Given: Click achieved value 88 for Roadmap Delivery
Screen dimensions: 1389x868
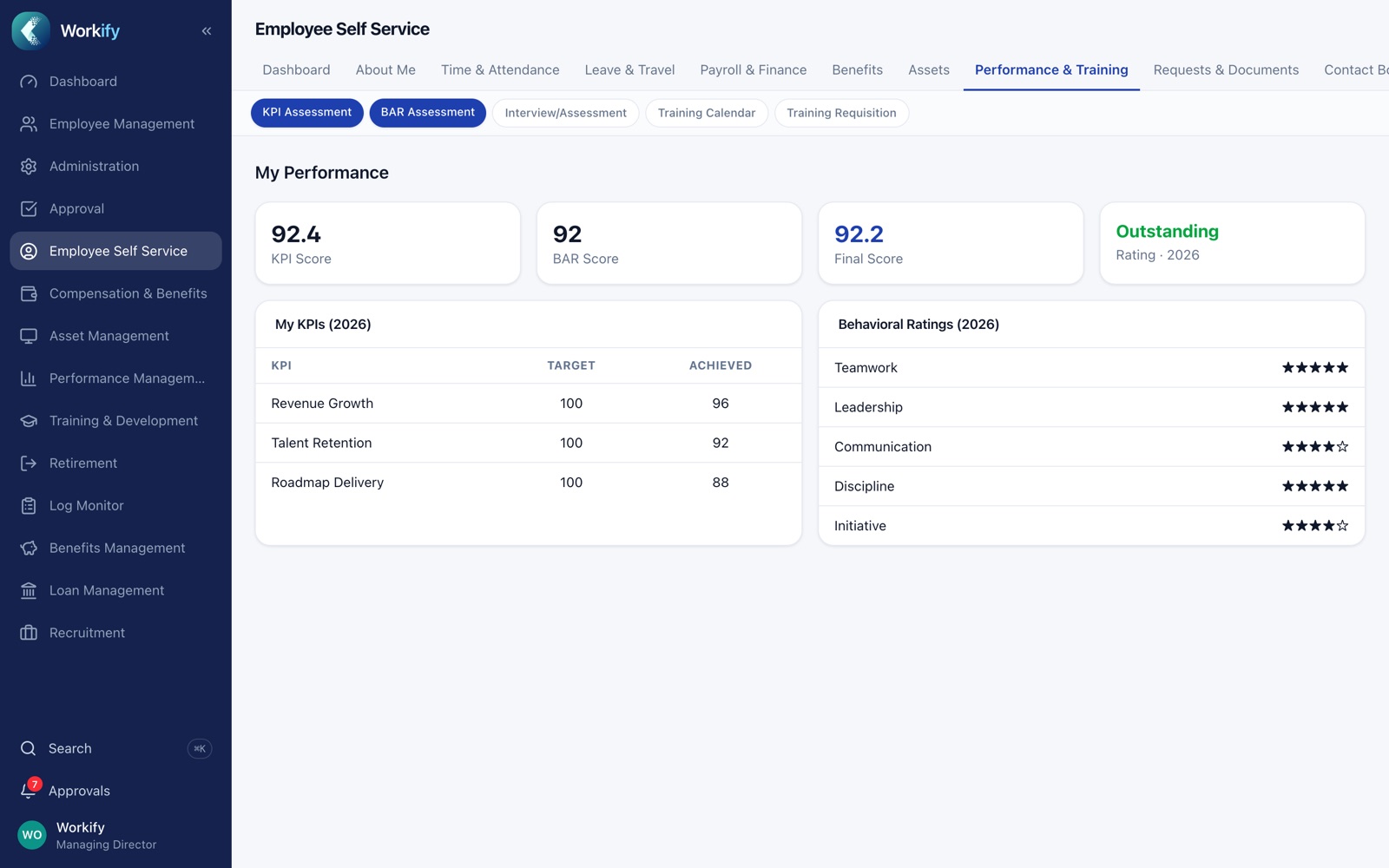Looking at the screenshot, I should 721,483.
